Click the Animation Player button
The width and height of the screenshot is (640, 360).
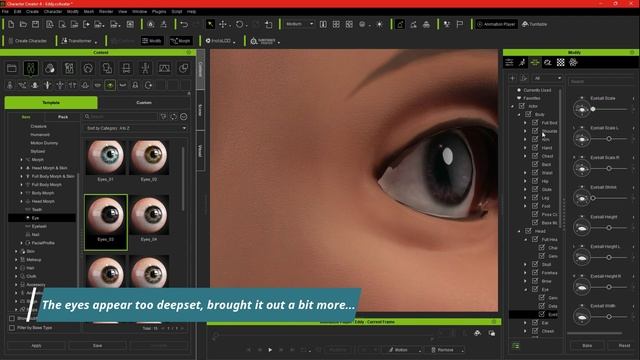pos(497,24)
